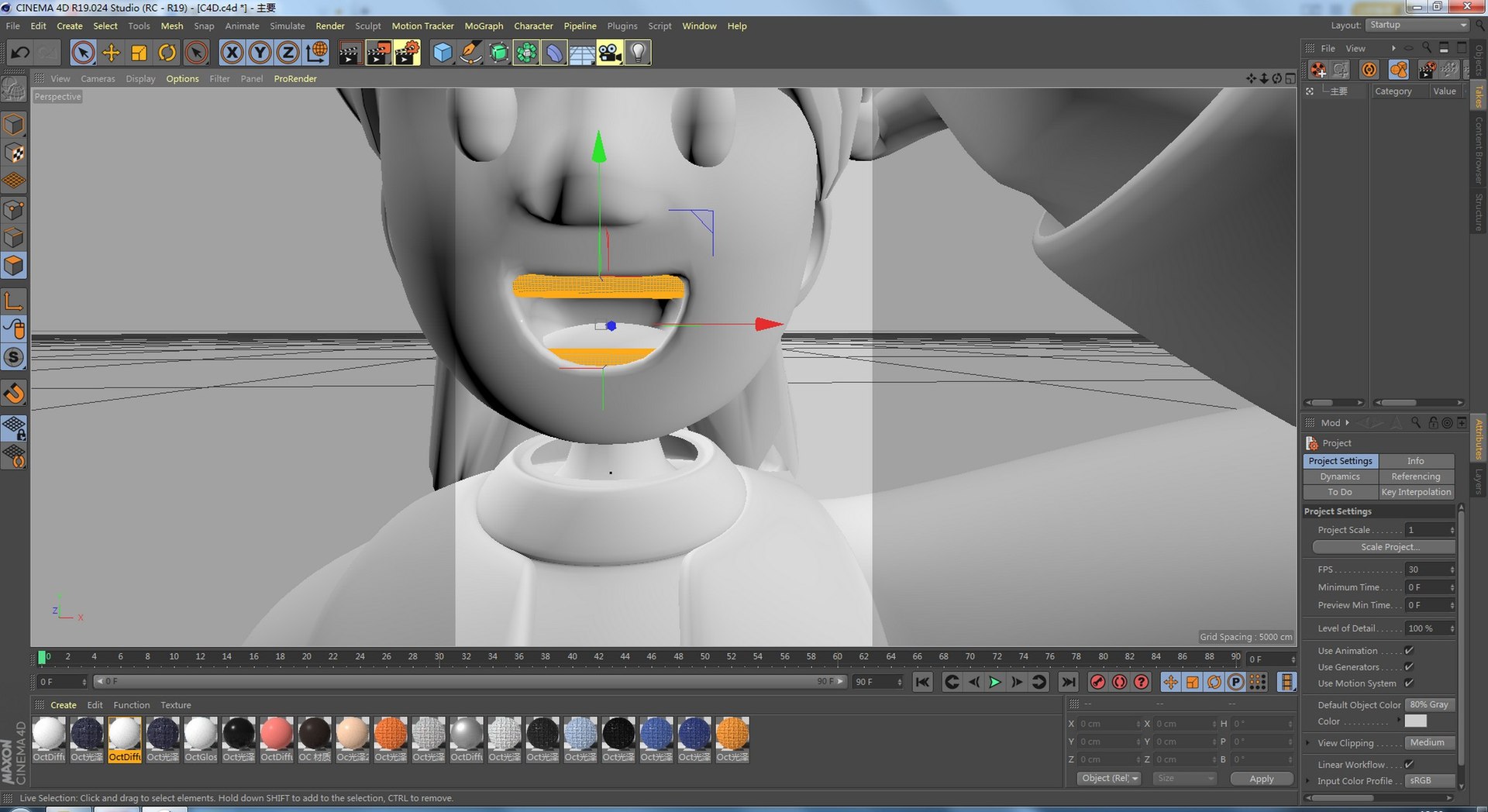Open Render Settings clapboard with gear
This screenshot has width=1488, height=812.
(x=407, y=53)
